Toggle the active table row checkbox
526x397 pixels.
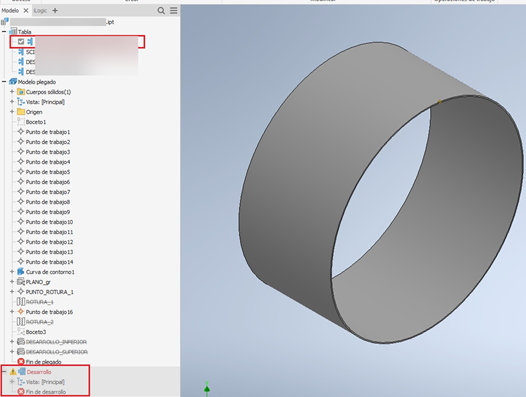tap(21, 42)
